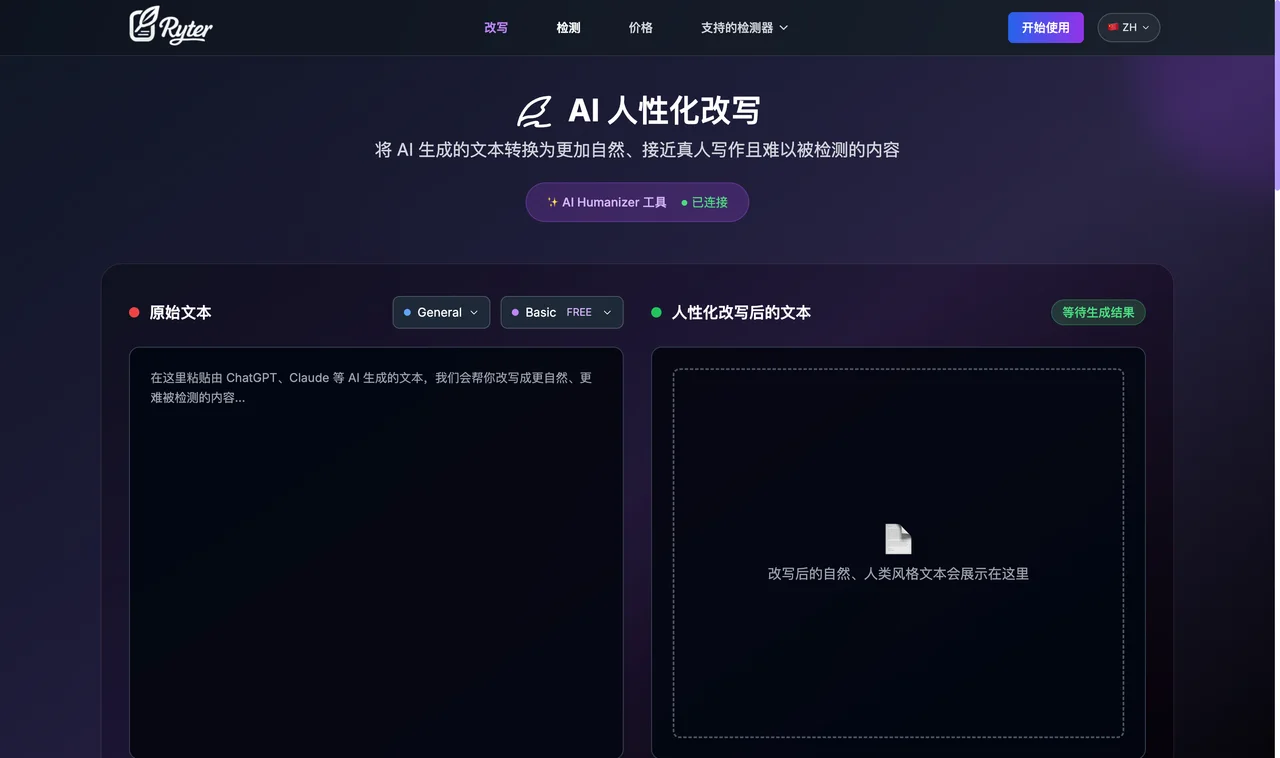This screenshot has width=1280, height=758.
Task: Click the 开始使用 button
Action: 1045,27
